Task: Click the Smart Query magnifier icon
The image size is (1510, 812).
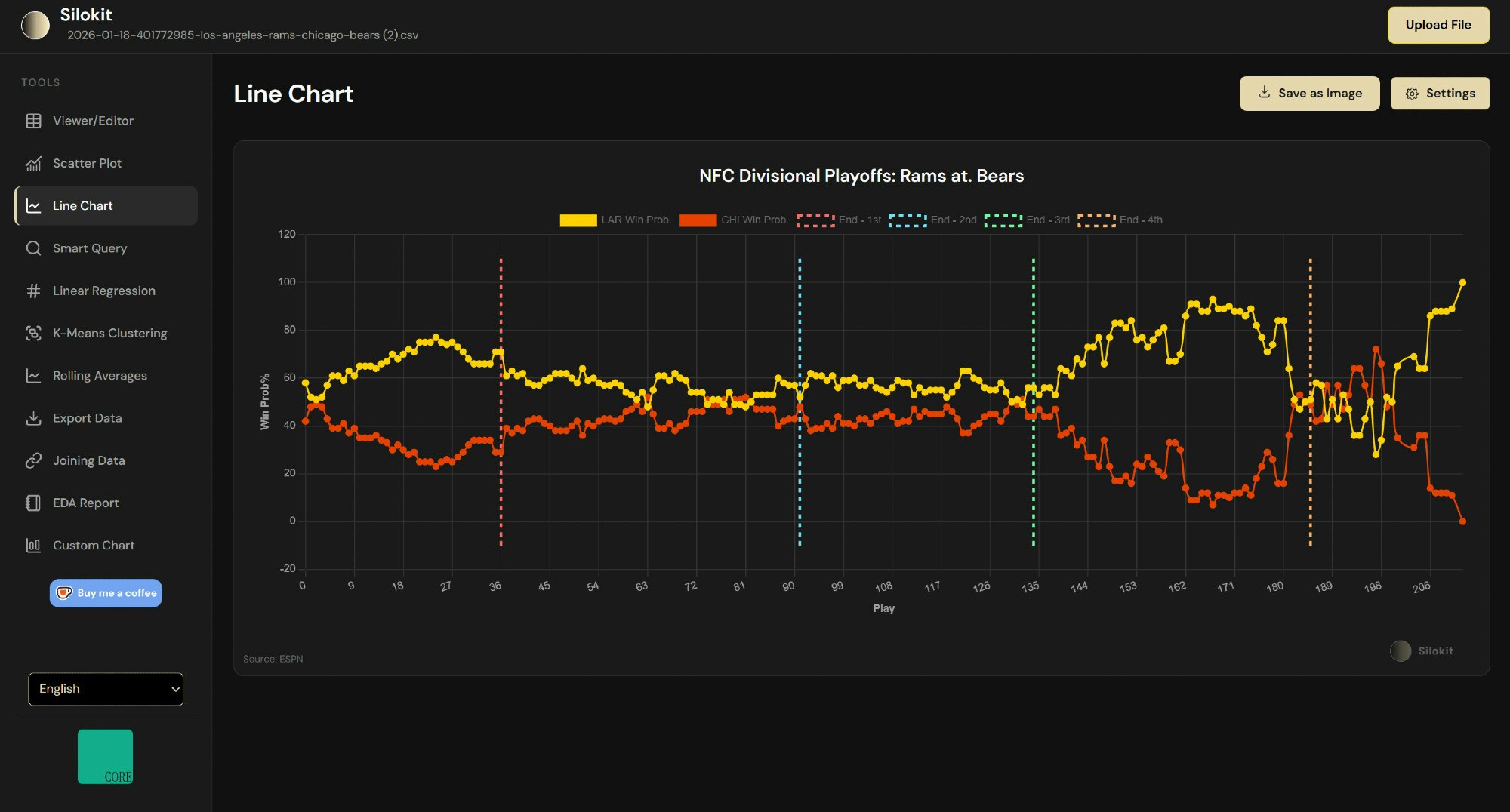Action: [33, 248]
